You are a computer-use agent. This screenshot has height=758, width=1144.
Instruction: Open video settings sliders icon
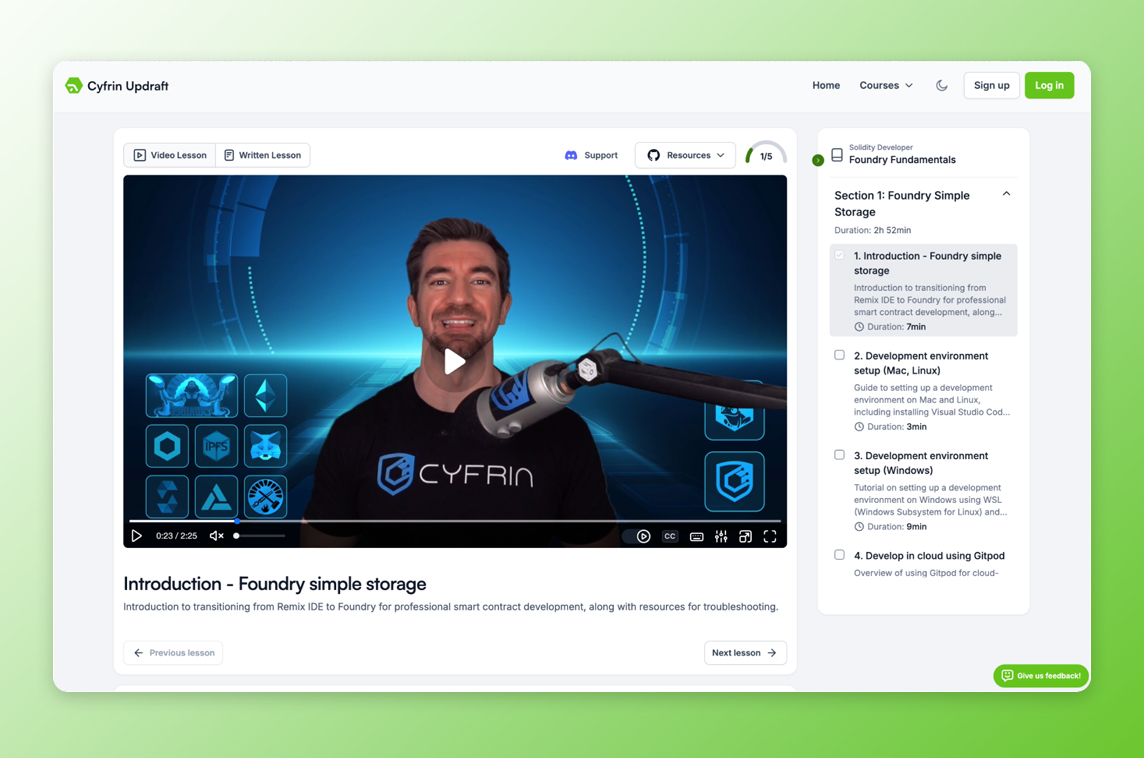pyautogui.click(x=721, y=536)
